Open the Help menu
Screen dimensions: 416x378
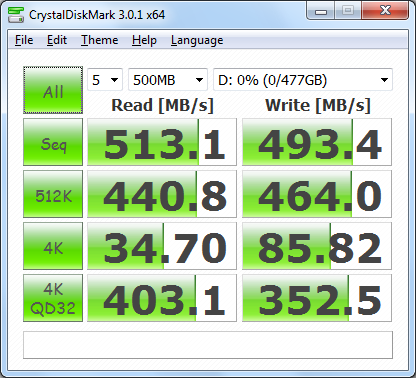click(144, 40)
